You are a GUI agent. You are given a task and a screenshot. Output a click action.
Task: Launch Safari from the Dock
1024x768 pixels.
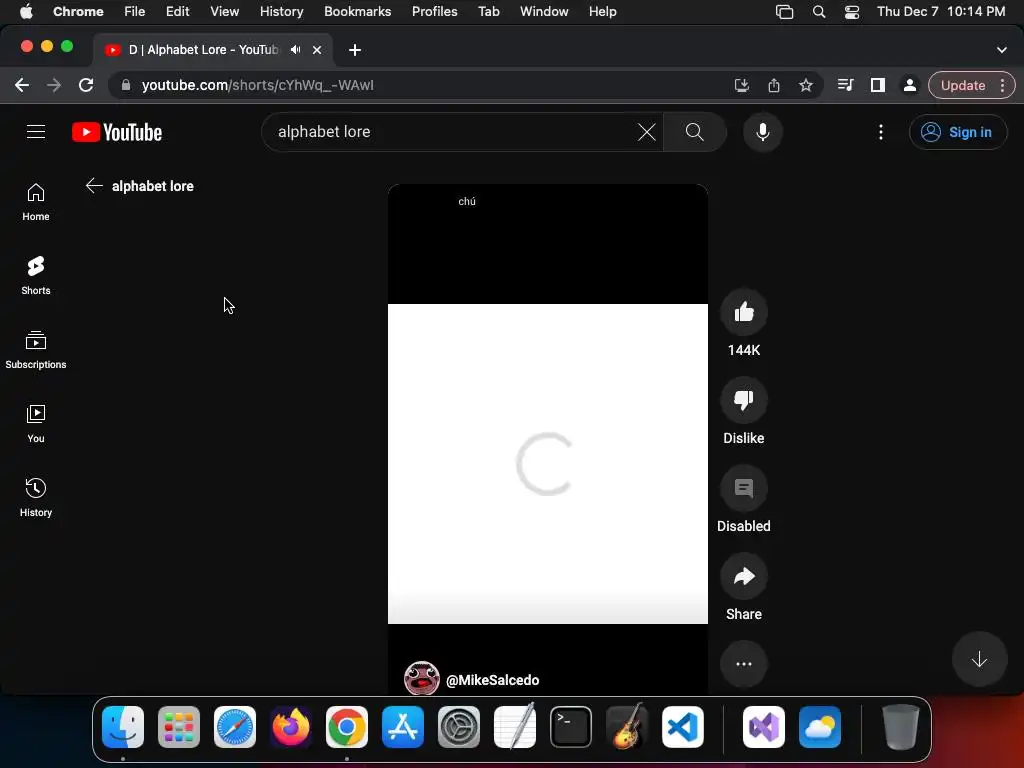pyautogui.click(x=235, y=727)
